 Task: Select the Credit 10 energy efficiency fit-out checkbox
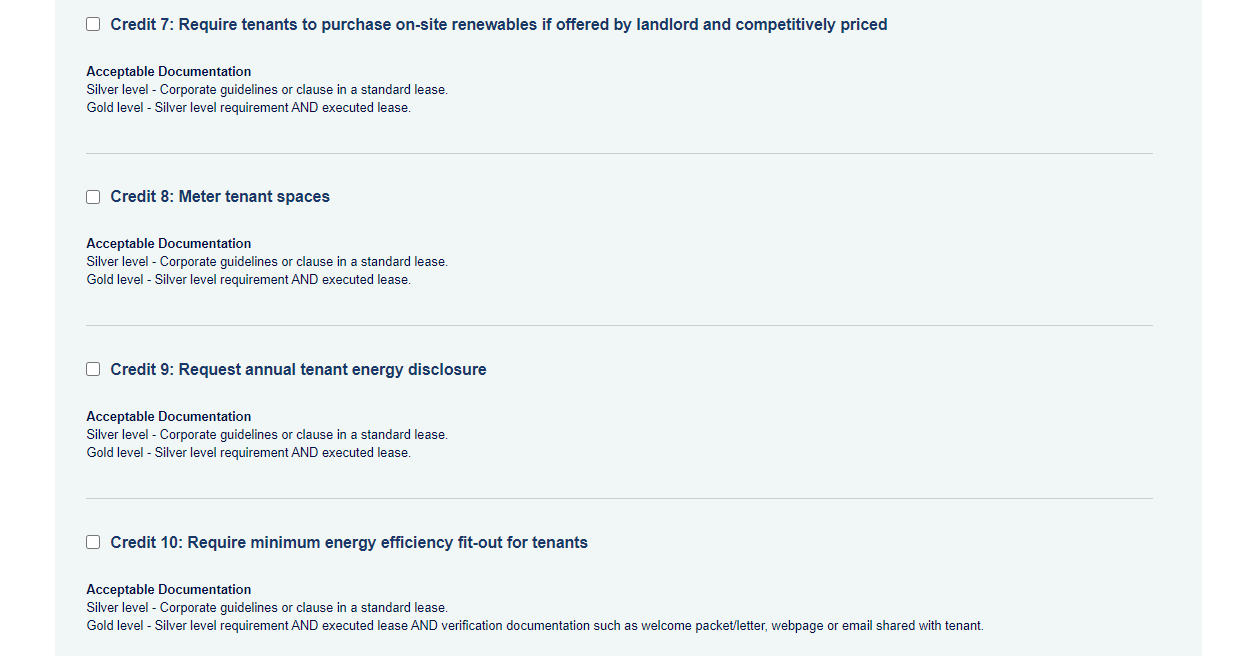93,542
